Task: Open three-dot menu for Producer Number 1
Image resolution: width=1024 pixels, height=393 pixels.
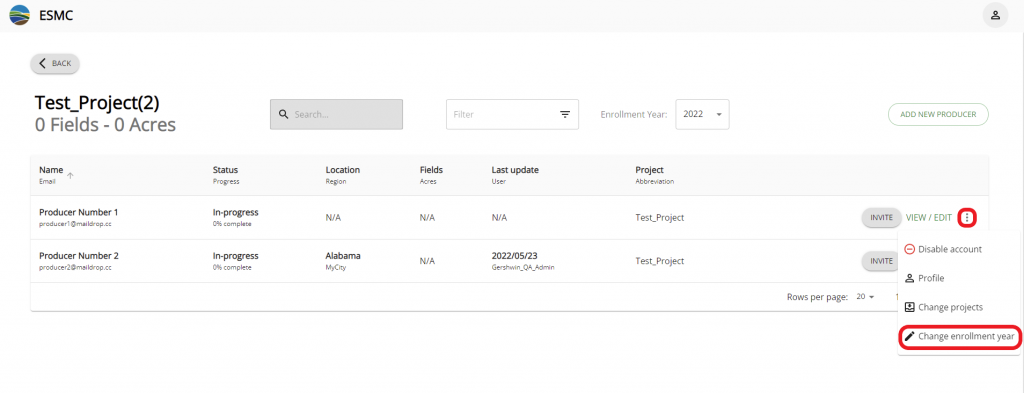Action: click(x=967, y=217)
